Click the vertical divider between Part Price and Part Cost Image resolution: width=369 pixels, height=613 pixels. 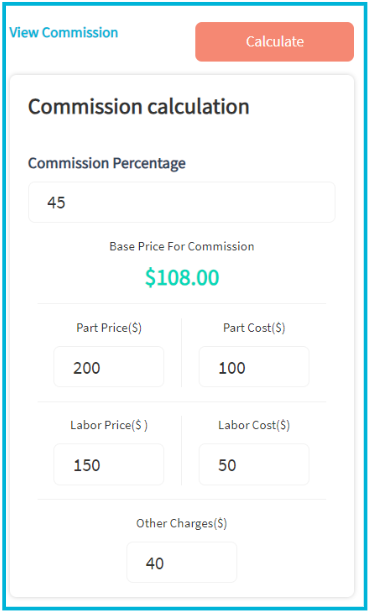click(182, 353)
